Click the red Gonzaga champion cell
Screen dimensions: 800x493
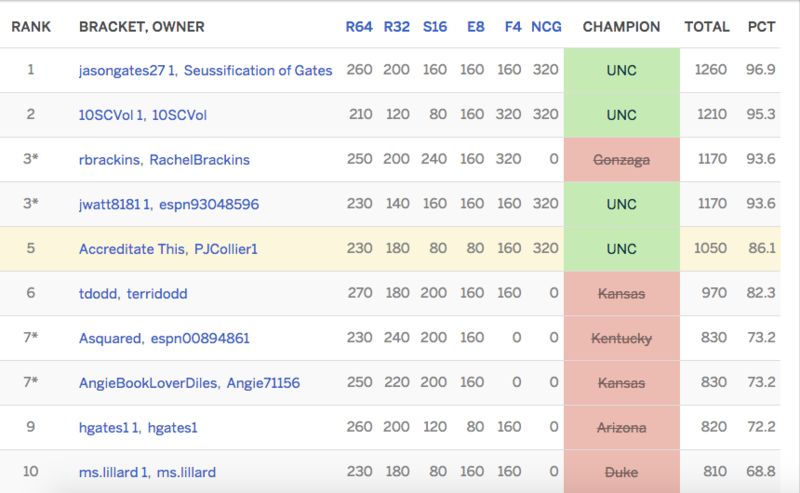coord(621,160)
